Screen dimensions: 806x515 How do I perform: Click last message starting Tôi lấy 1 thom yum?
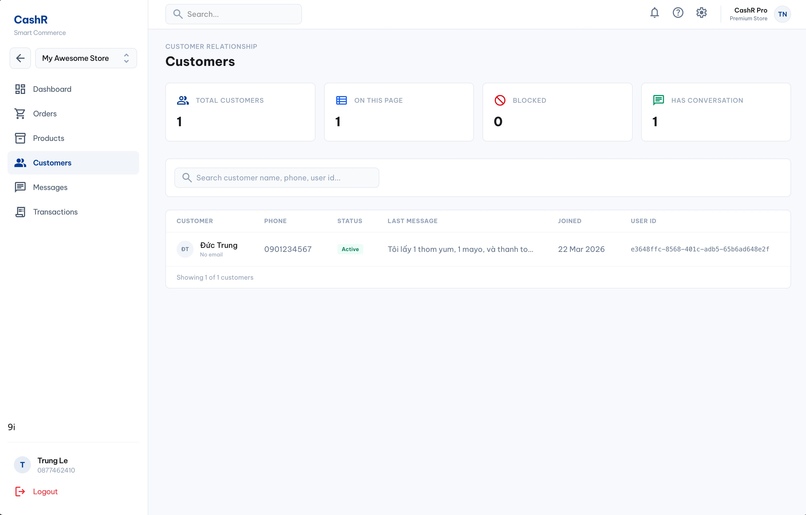tap(461, 249)
